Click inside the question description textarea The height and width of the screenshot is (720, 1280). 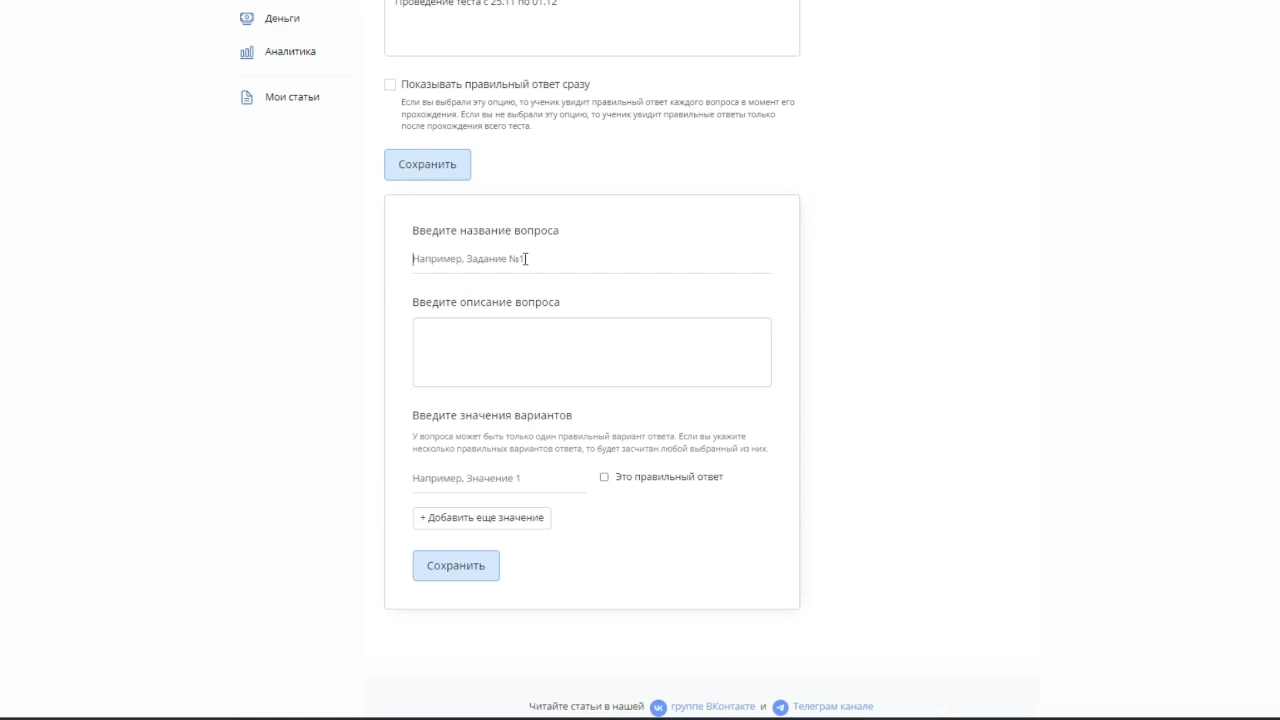(x=591, y=351)
